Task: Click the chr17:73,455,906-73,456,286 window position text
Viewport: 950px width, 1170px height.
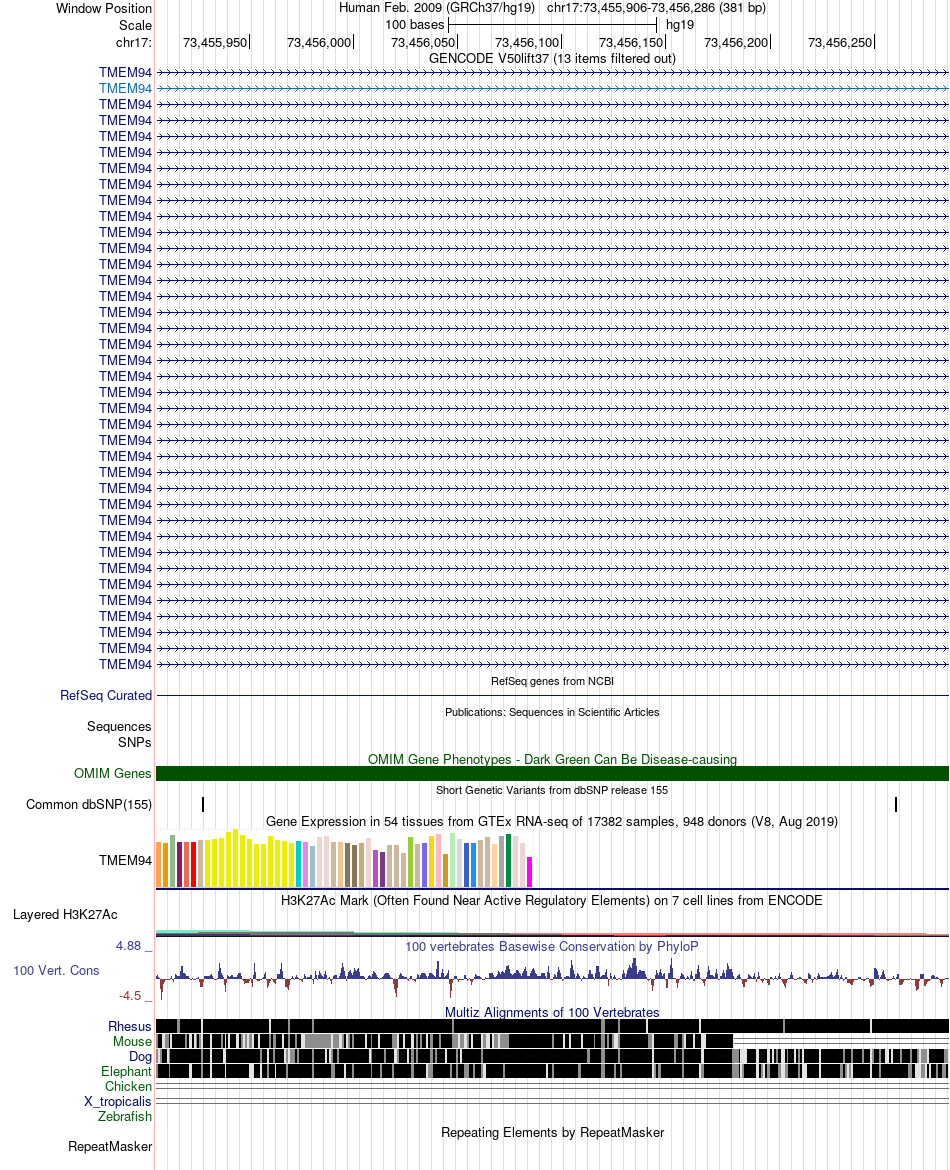Action: (656, 8)
